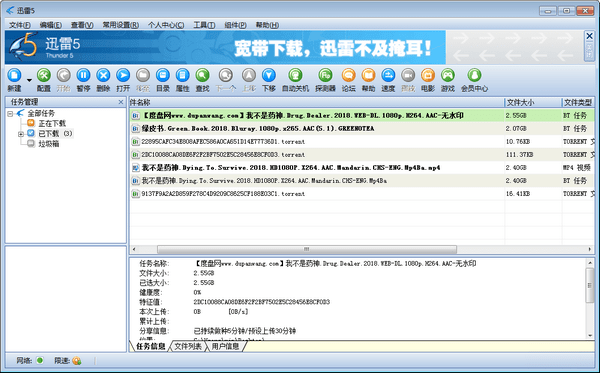Screen dimensions: 600x373
Task: Click the horizontal scrollbar of the task list
Action: pyautogui.click(x=307, y=249)
